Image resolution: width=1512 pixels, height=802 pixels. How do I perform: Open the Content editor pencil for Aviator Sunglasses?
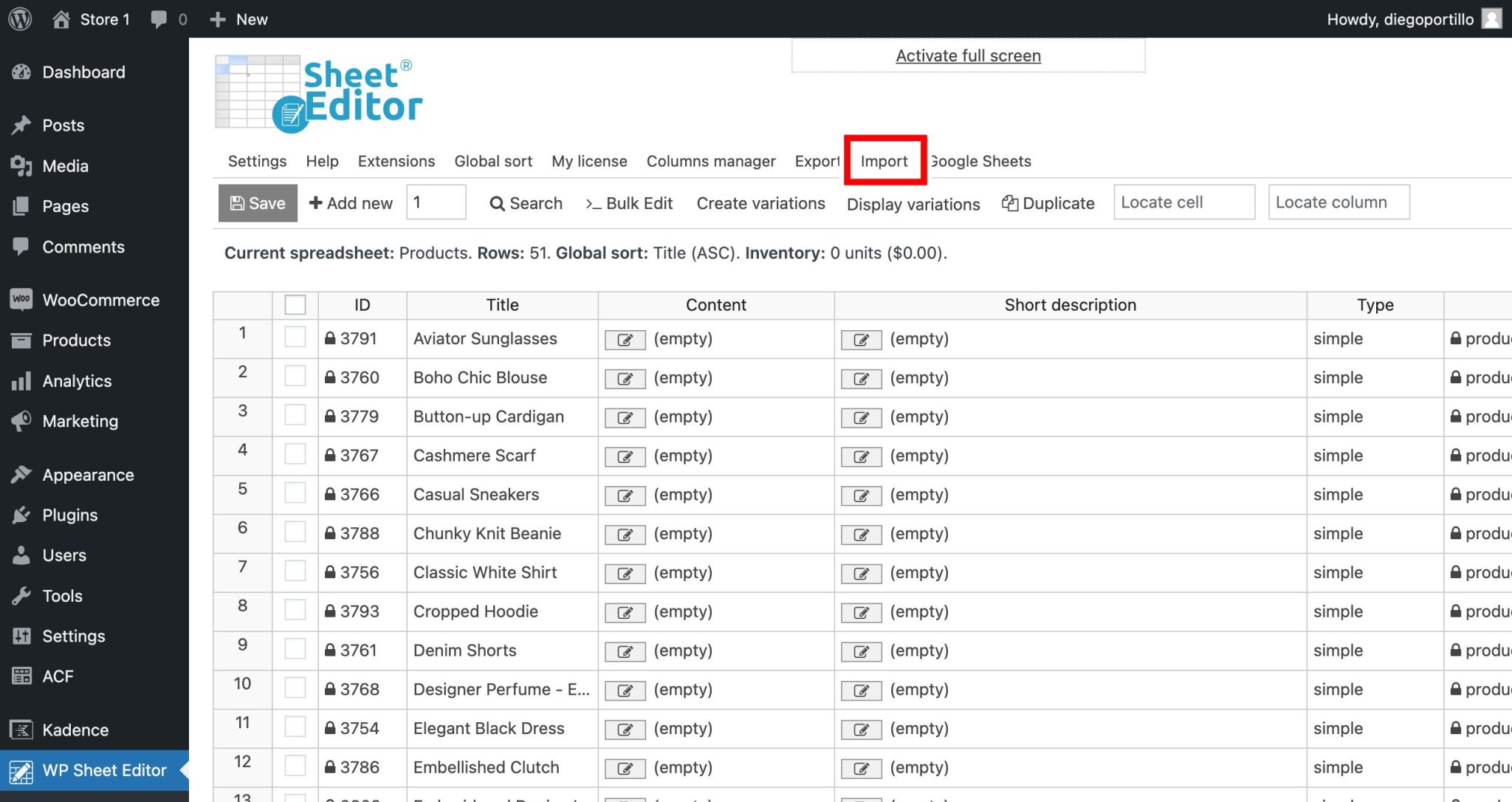coord(625,340)
